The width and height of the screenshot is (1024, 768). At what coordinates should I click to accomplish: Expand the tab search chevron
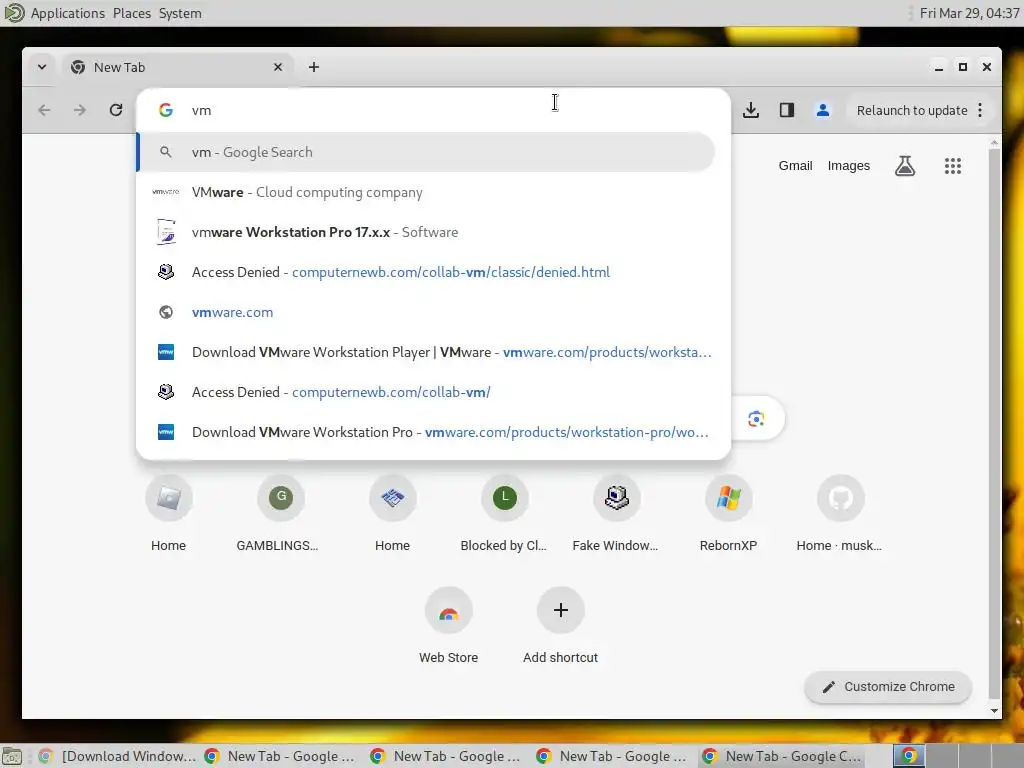(42, 67)
